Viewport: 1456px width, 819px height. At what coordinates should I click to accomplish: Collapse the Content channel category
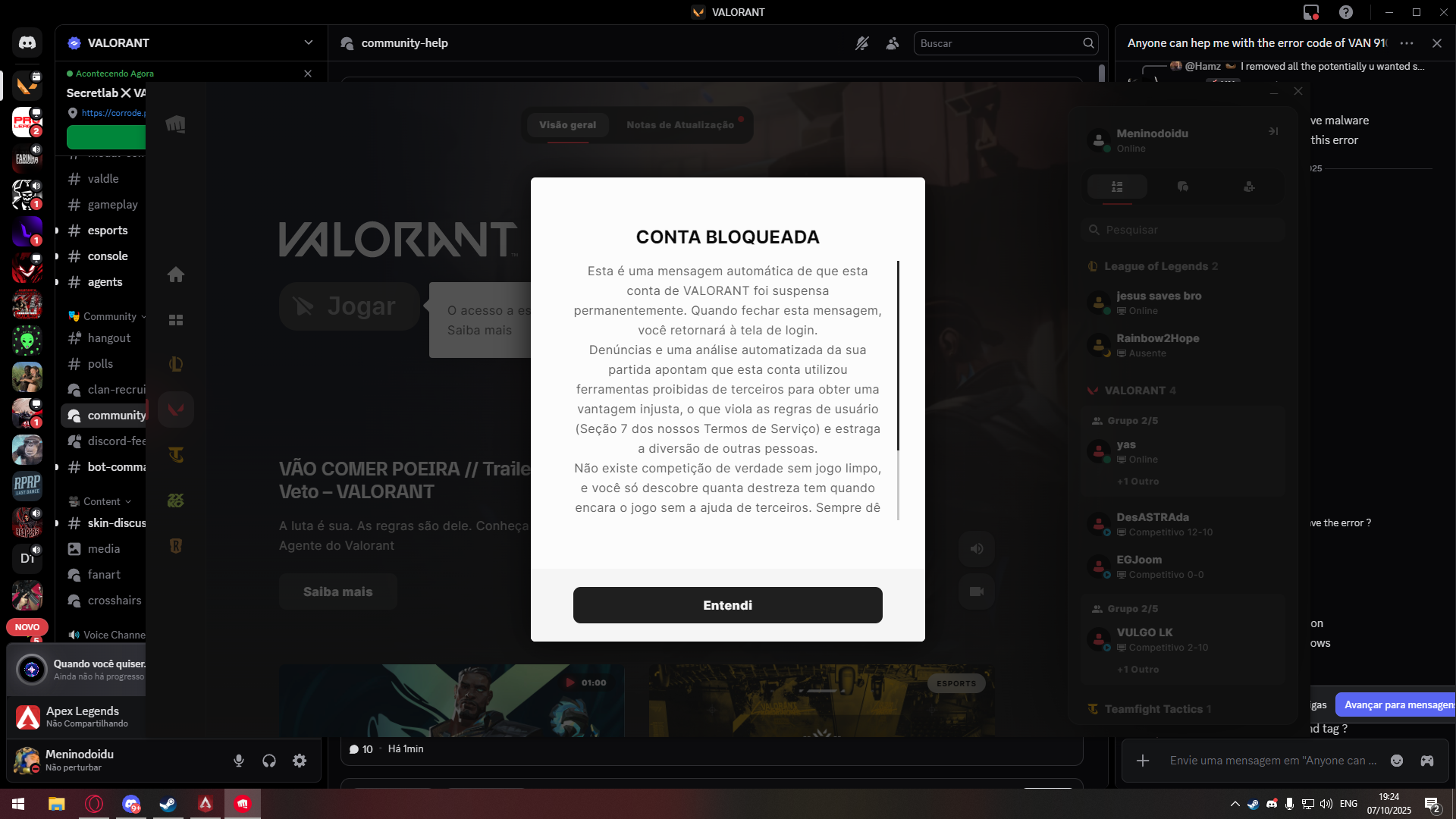pos(102,501)
